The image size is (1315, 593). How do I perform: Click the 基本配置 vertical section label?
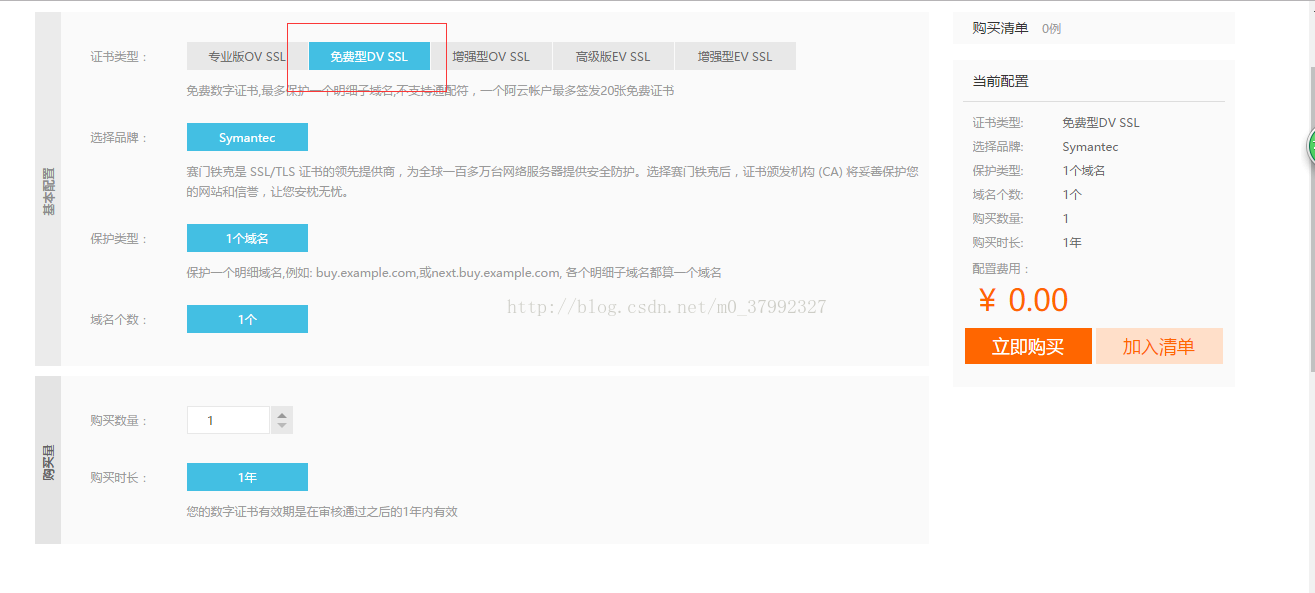click(x=48, y=190)
